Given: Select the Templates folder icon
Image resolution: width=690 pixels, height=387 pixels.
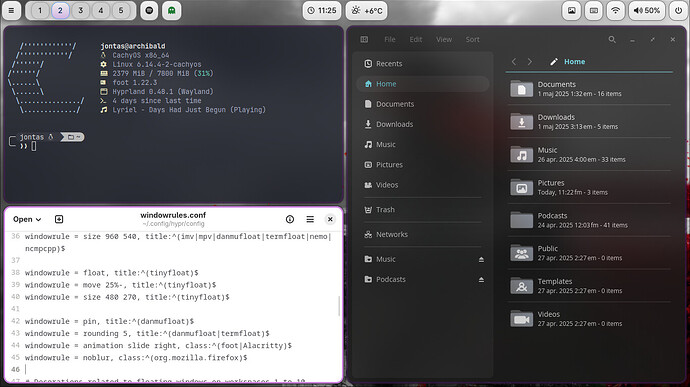Looking at the screenshot, I should coord(521,286).
